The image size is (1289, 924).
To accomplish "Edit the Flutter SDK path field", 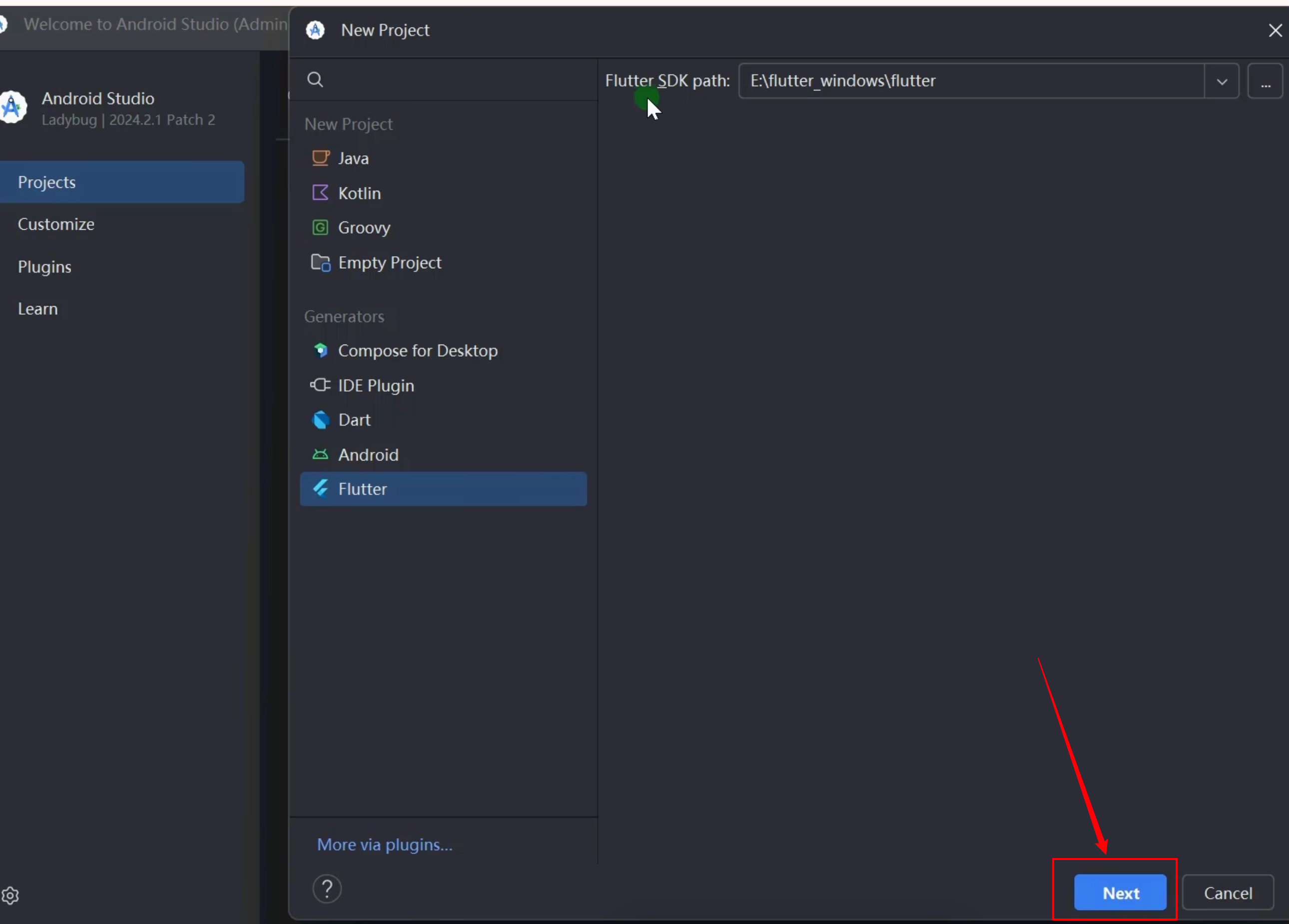I will (x=971, y=81).
